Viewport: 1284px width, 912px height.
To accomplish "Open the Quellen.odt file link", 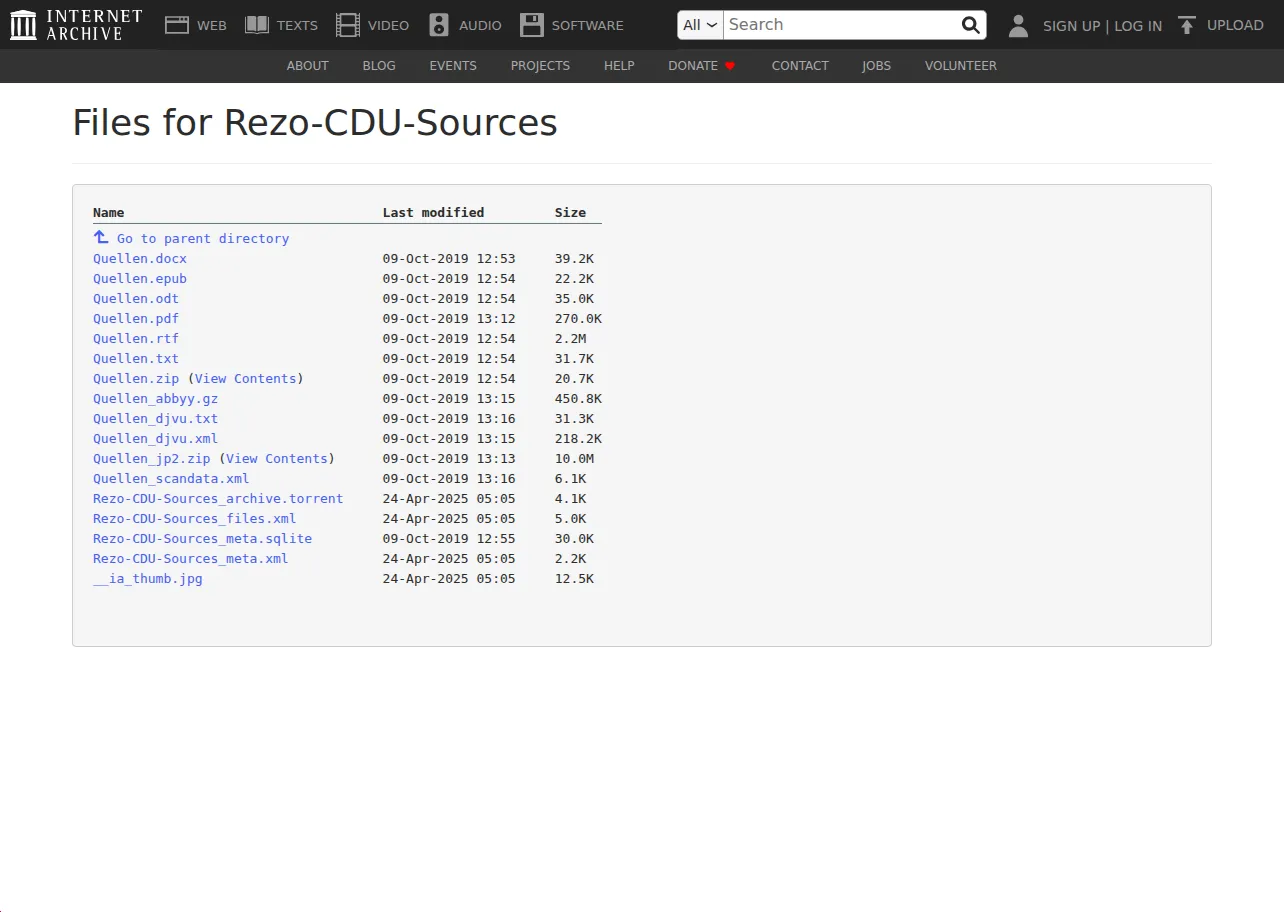I will tap(136, 299).
